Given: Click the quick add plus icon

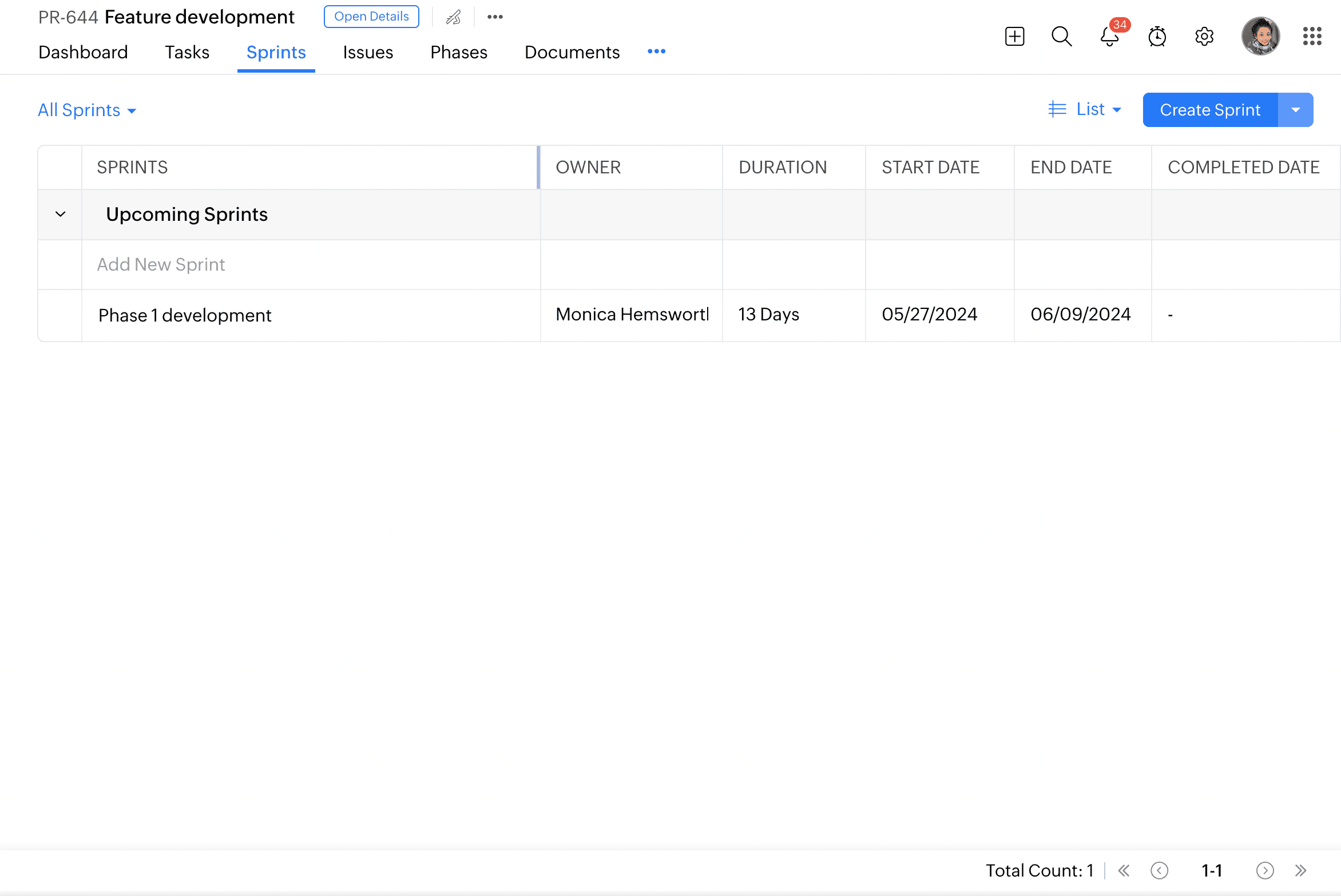Looking at the screenshot, I should [1014, 37].
